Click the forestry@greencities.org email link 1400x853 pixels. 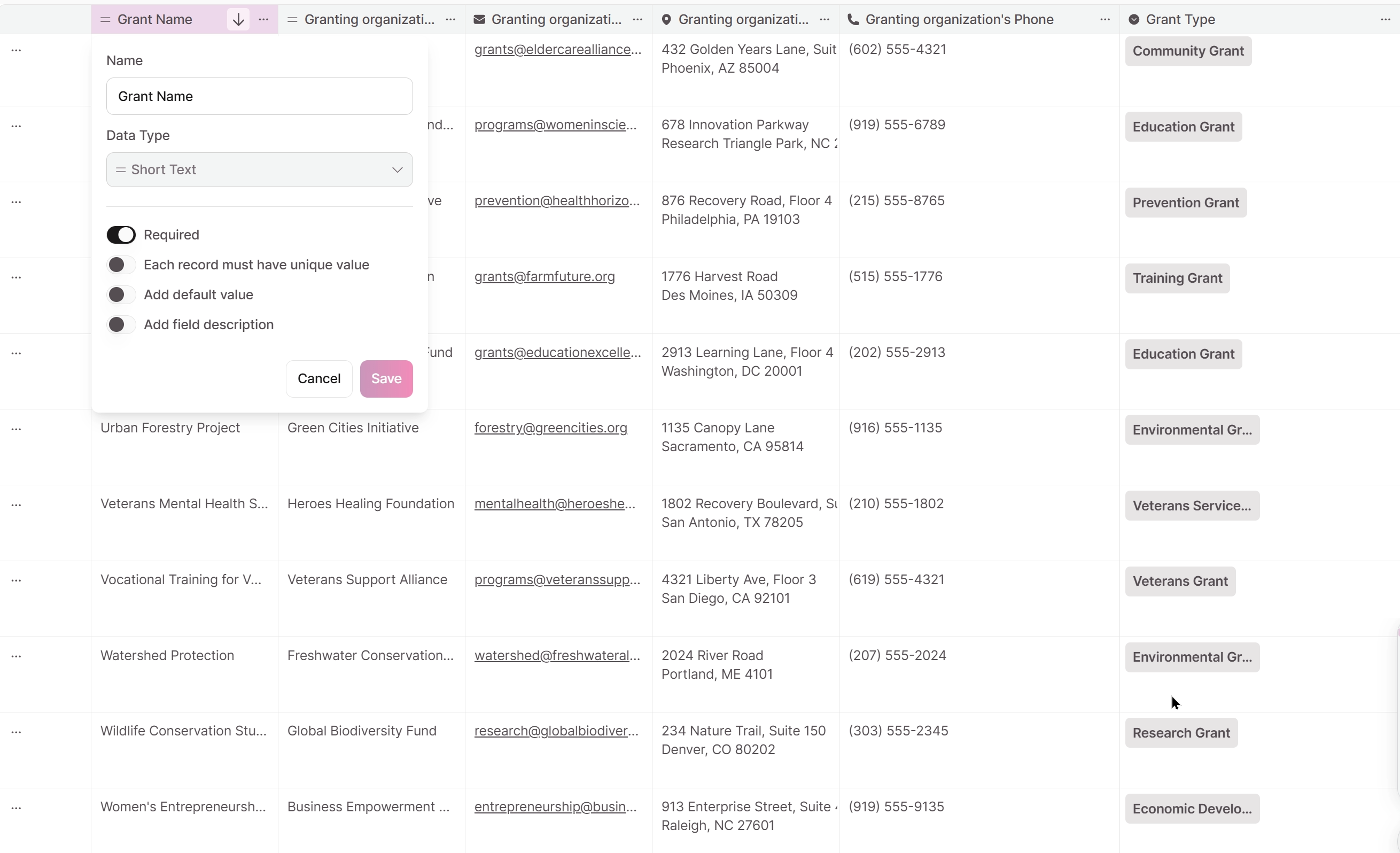[550, 427]
